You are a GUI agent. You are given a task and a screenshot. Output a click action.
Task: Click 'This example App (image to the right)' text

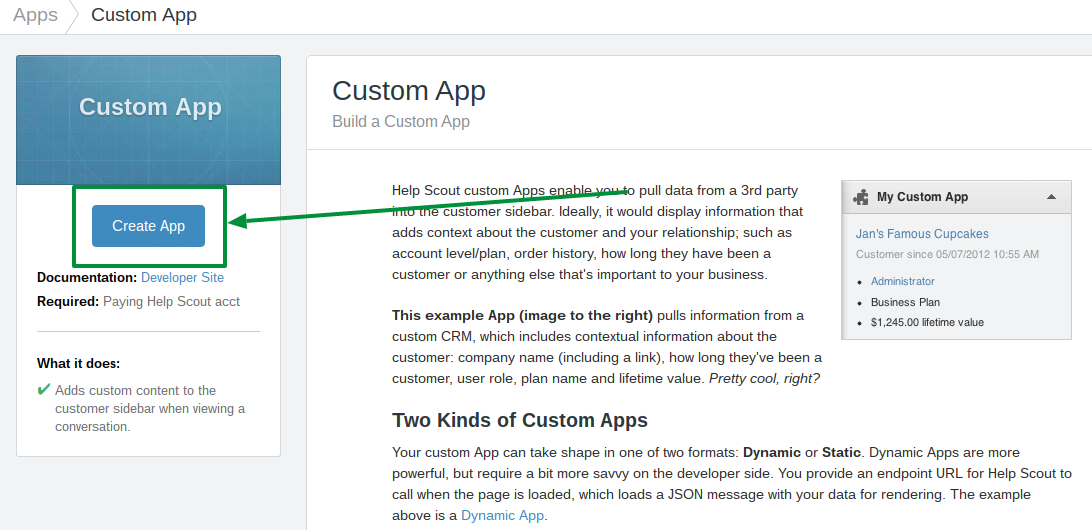pyautogui.click(x=522, y=315)
